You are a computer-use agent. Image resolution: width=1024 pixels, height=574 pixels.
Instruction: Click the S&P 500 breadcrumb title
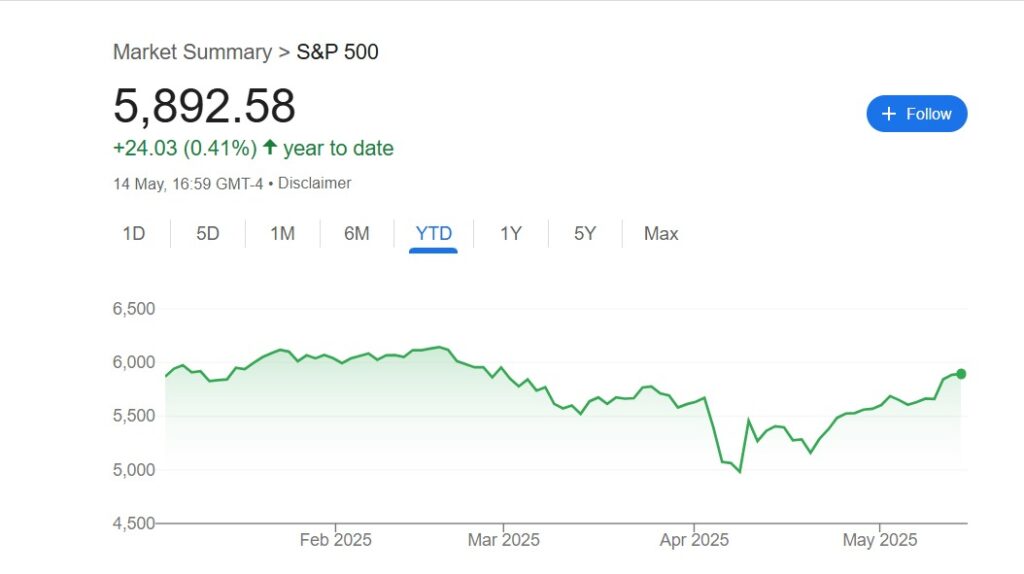pyautogui.click(x=338, y=52)
